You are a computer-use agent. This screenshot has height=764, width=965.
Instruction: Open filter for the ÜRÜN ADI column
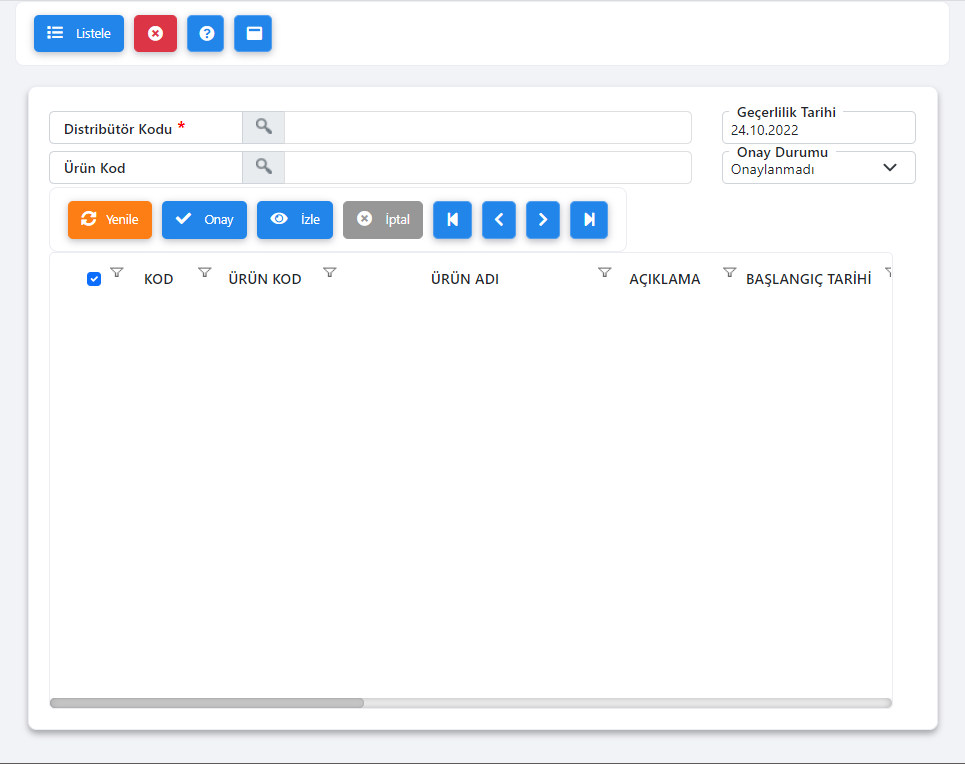click(x=604, y=272)
